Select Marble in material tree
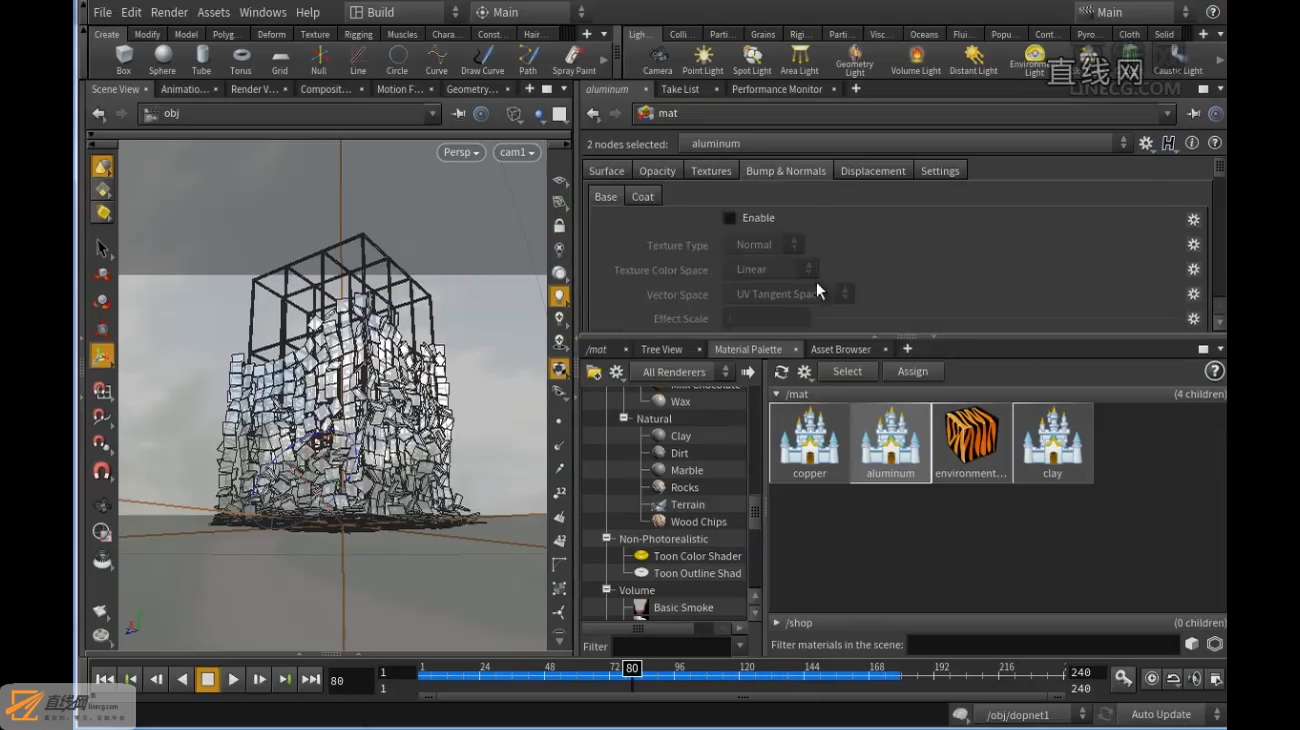 pos(687,470)
